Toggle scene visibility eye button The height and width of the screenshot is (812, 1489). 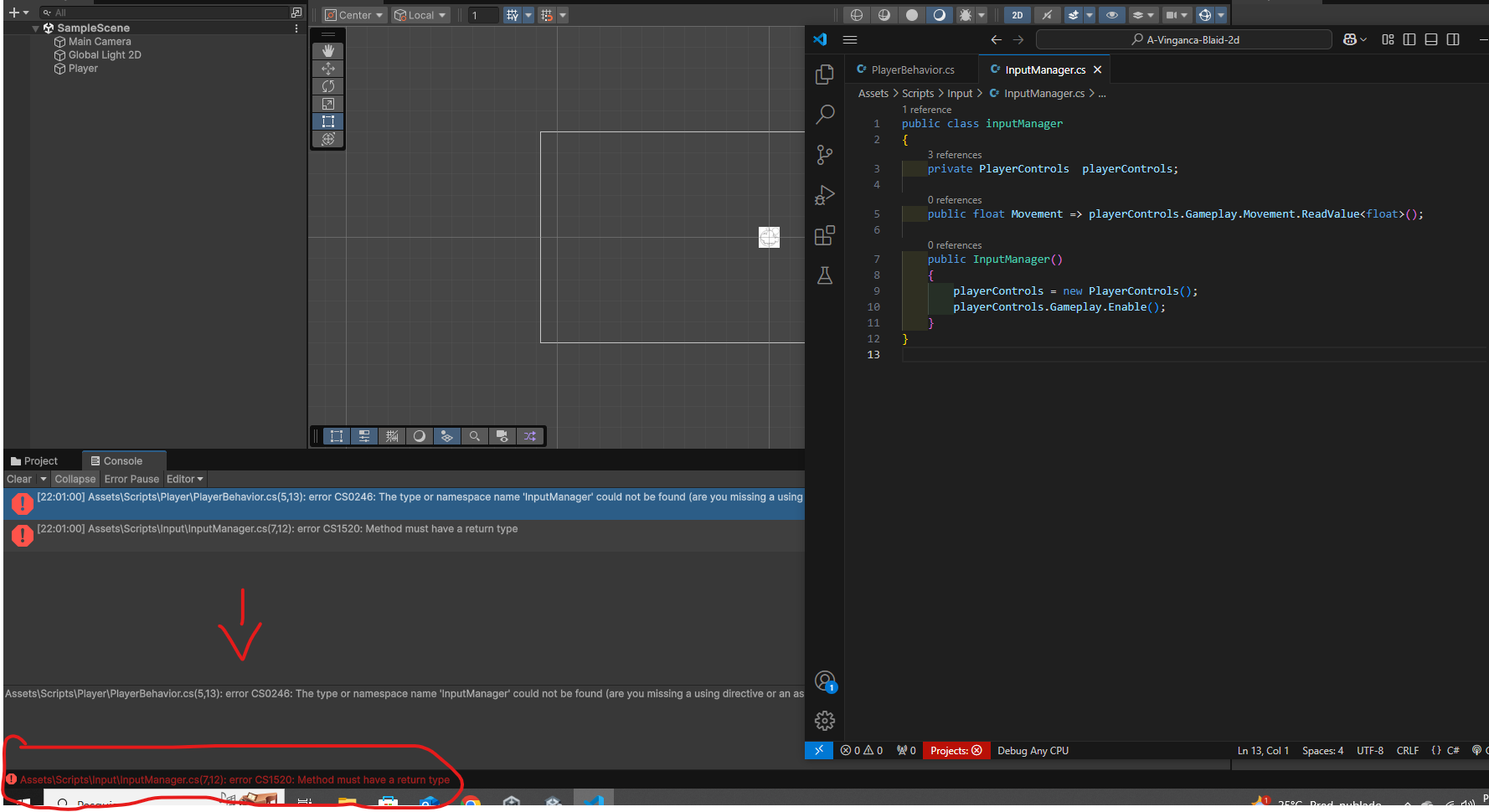[1112, 15]
